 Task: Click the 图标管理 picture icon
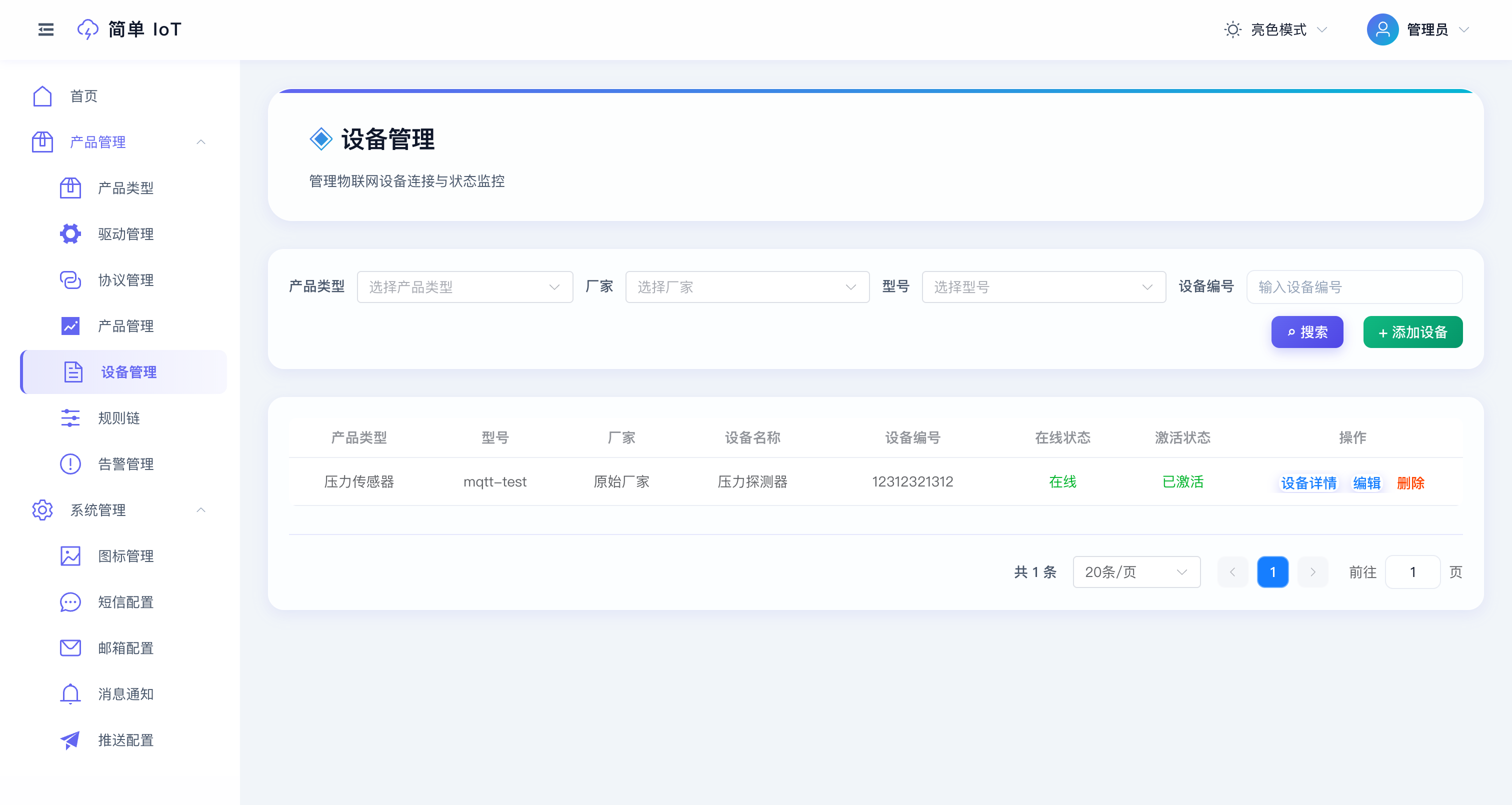pyautogui.click(x=70, y=555)
